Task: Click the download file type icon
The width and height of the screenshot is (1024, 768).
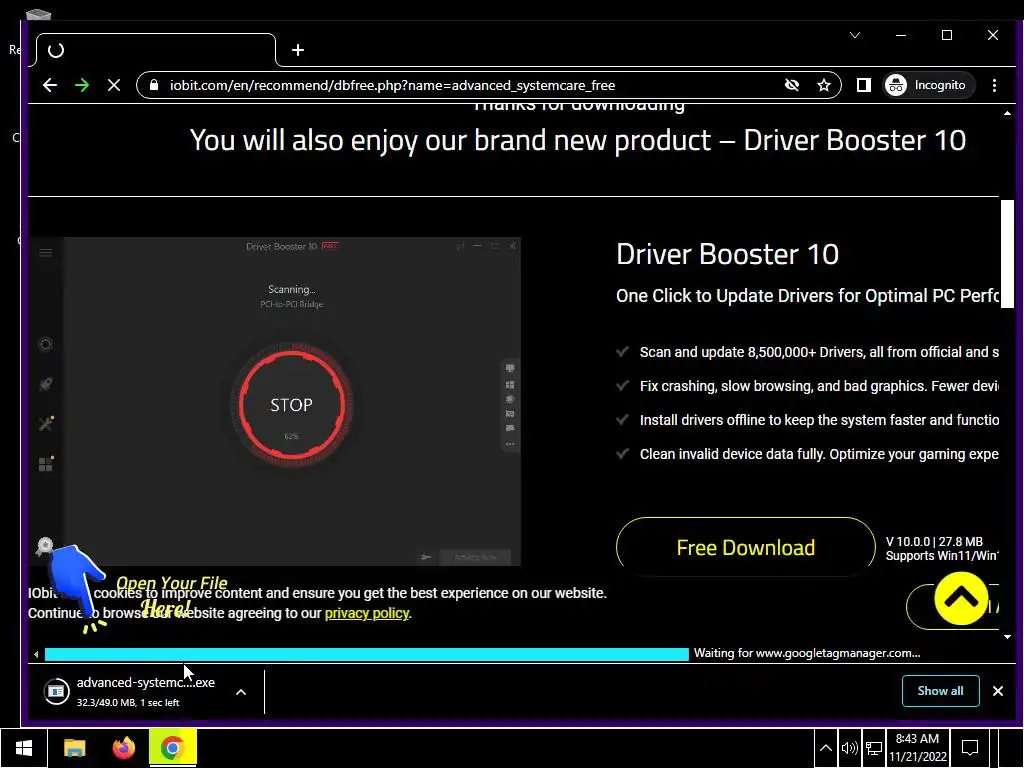Action: point(57,691)
